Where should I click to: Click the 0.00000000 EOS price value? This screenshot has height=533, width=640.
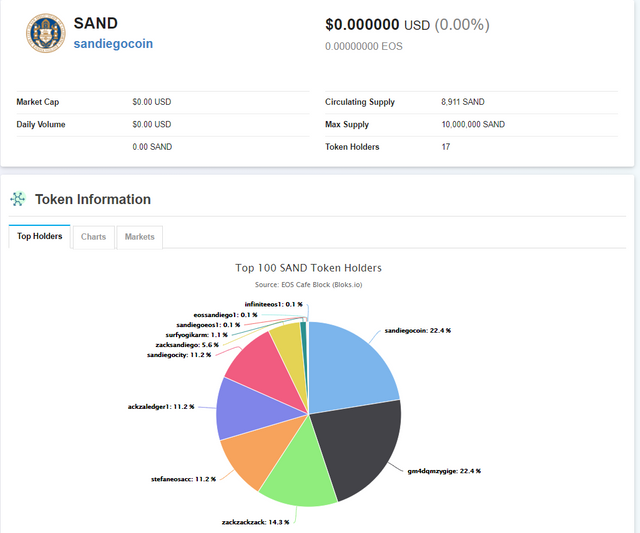(x=364, y=46)
